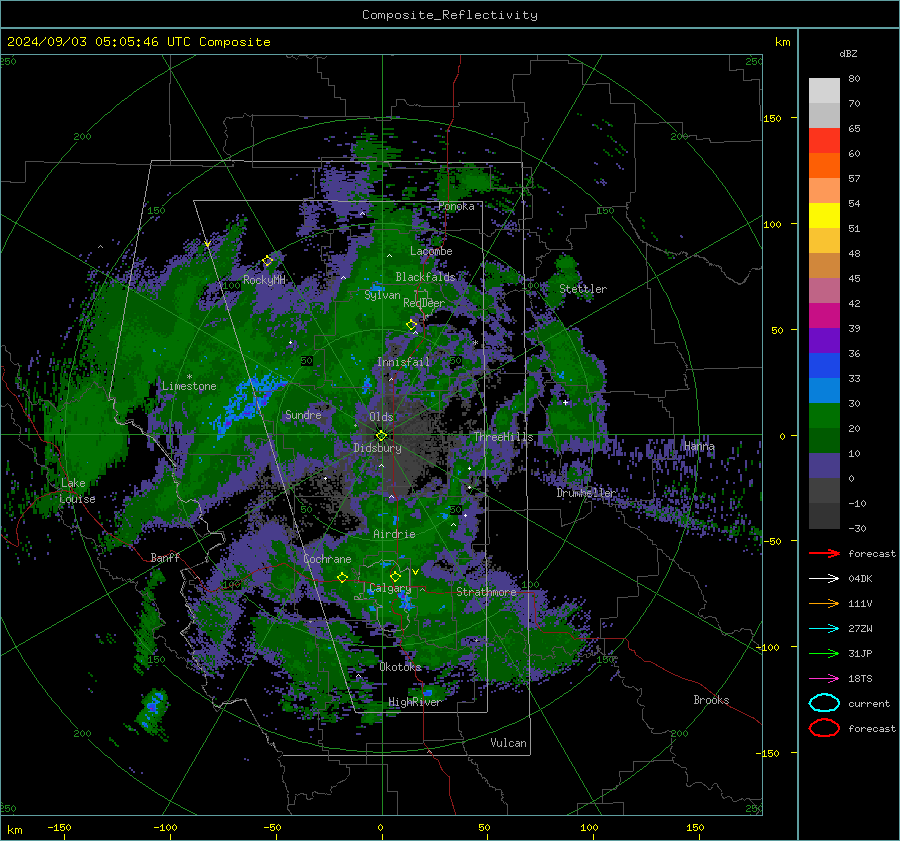Click the Strathmore city label
The height and width of the screenshot is (841, 900).
point(486,592)
